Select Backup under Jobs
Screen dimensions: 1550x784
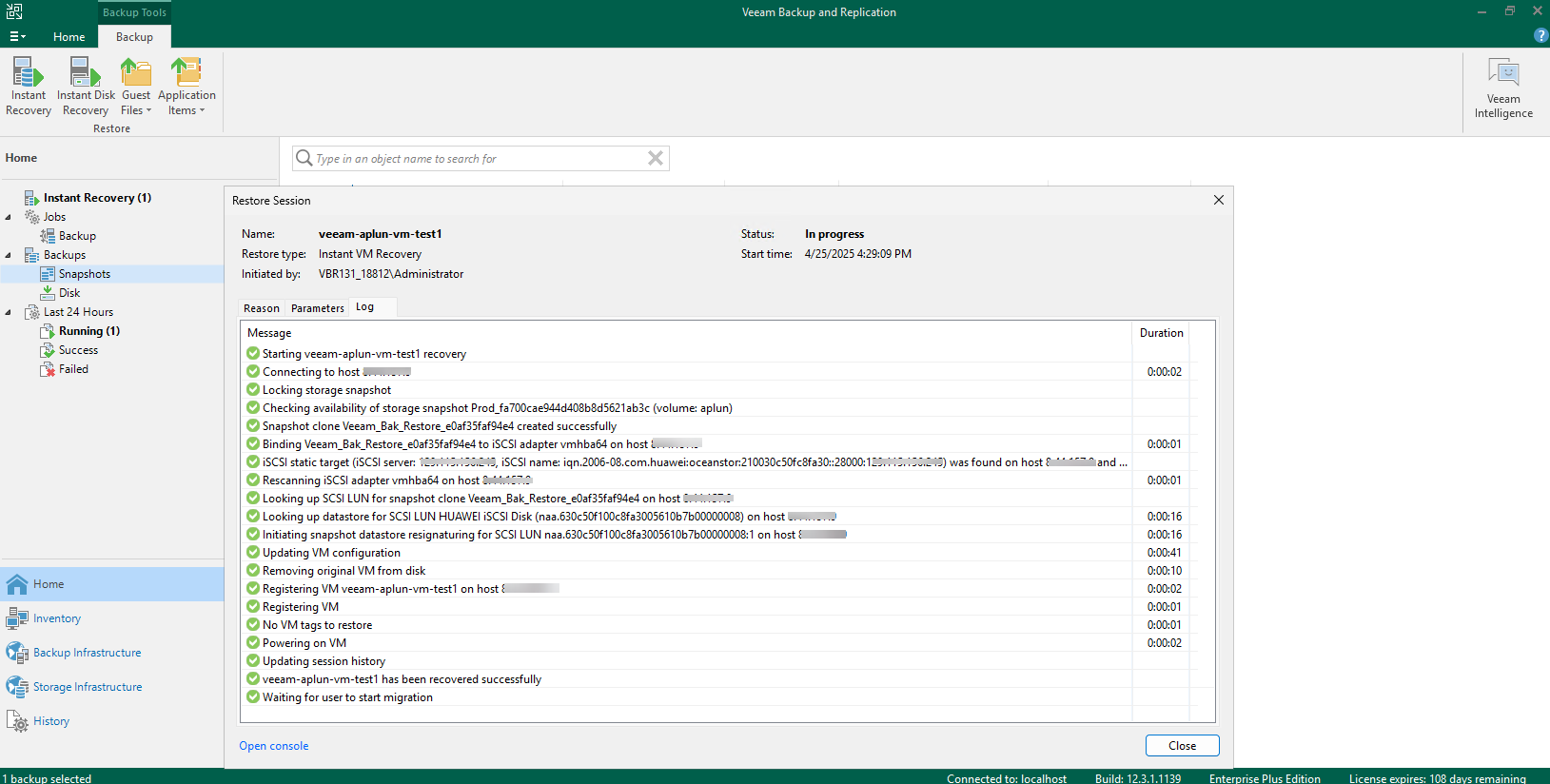77,236
